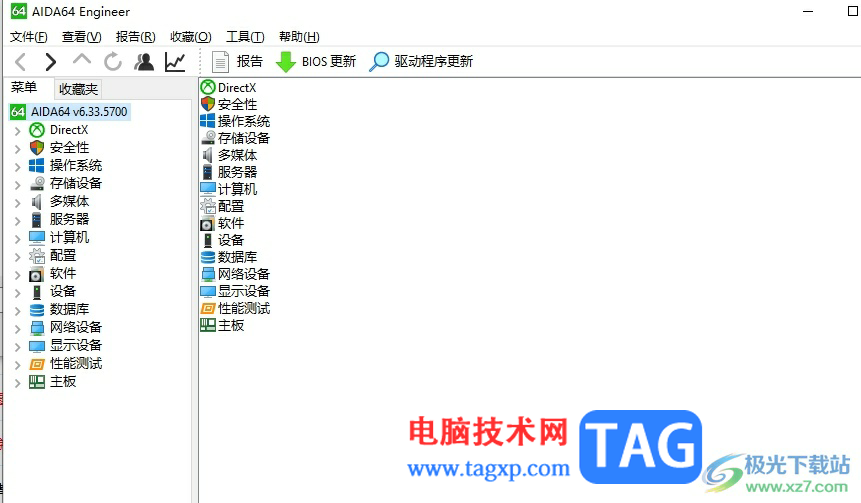Switch to the 菜单 tab
The height and width of the screenshot is (503, 861).
pyautogui.click(x=24, y=88)
